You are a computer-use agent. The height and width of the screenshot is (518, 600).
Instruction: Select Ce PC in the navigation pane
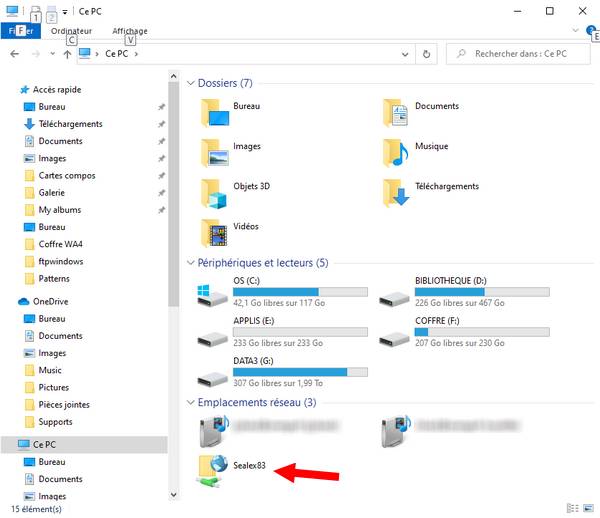[84, 445]
